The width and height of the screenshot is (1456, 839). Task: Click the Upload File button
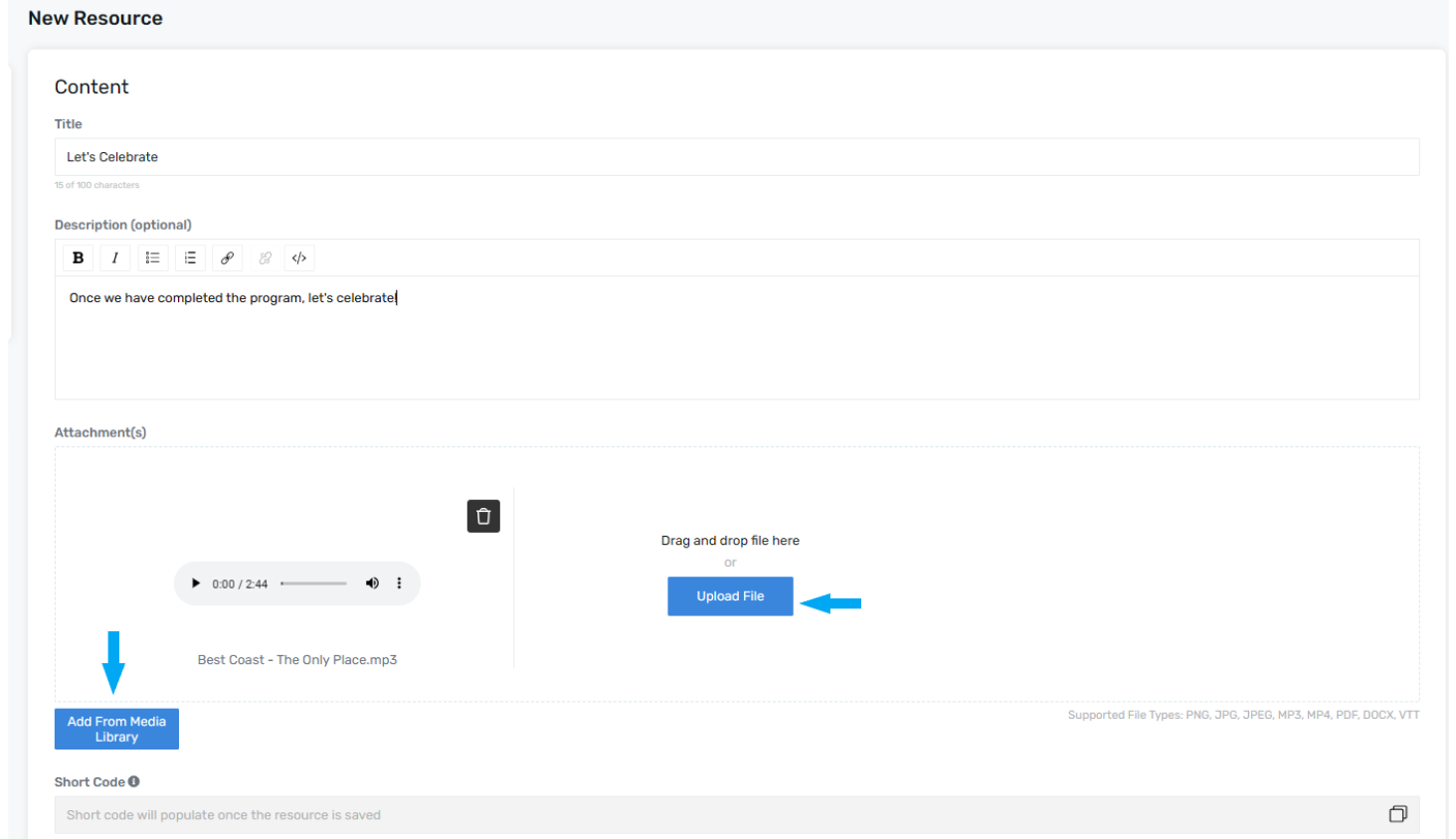click(x=730, y=596)
